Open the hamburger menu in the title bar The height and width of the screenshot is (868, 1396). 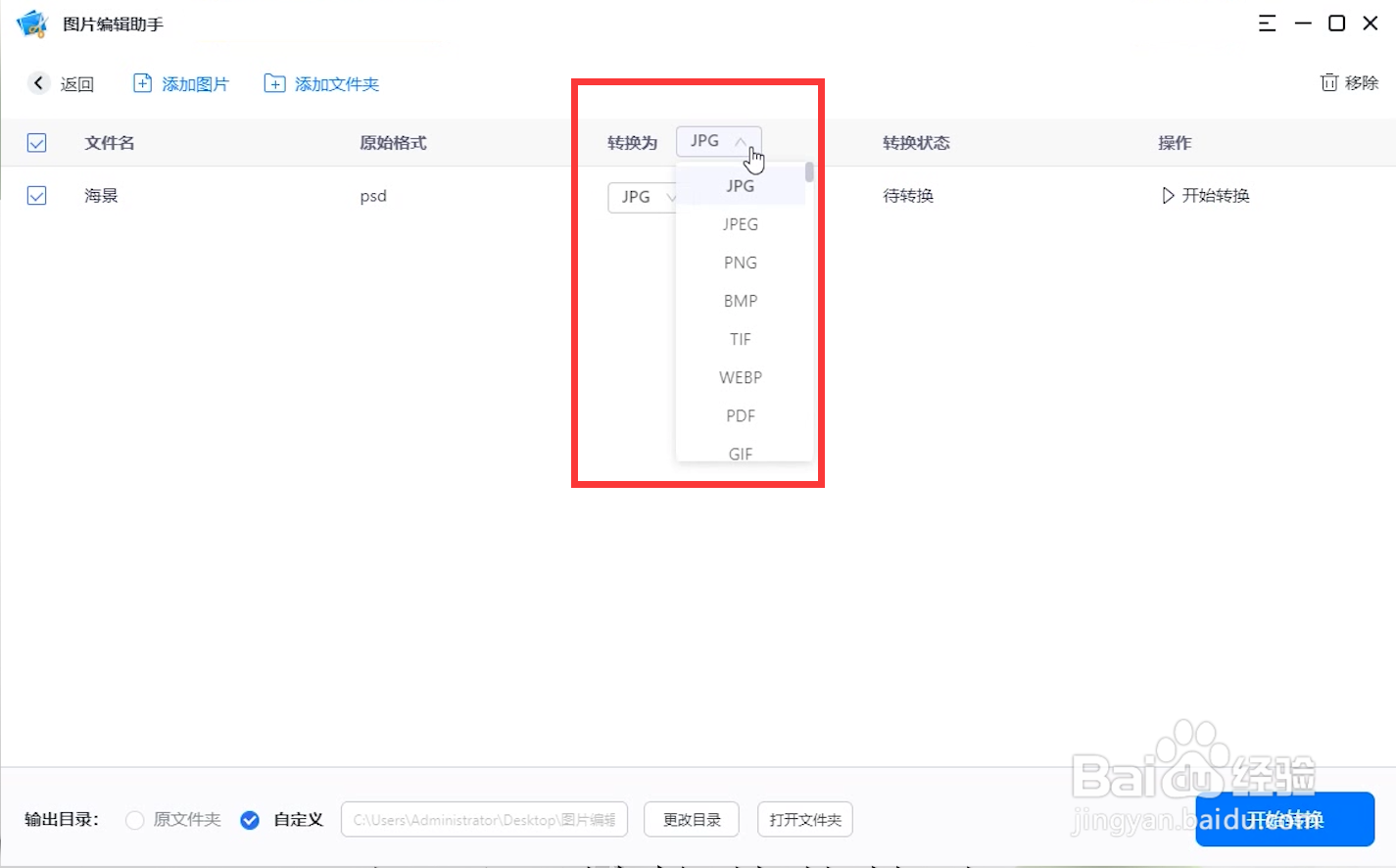(x=1267, y=23)
